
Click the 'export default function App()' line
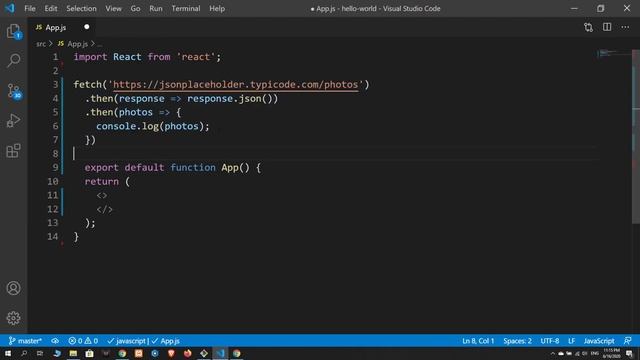click(x=172, y=167)
